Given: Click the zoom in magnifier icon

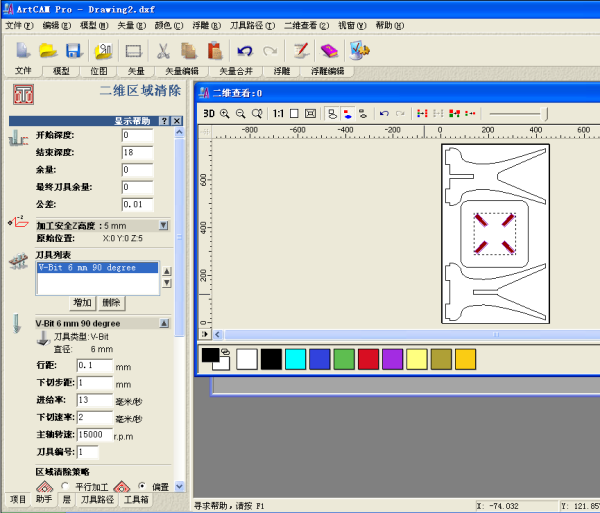Looking at the screenshot, I should coord(225,114).
